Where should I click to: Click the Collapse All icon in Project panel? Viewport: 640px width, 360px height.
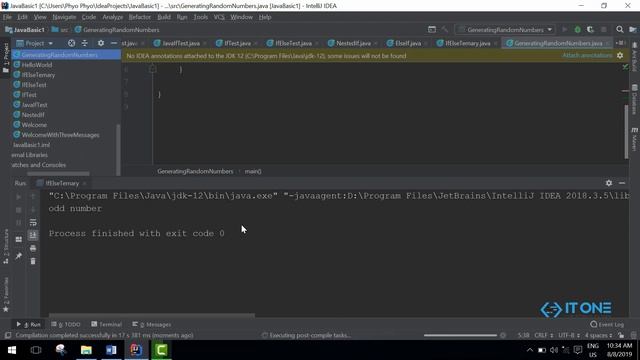pyautogui.click(x=84, y=43)
